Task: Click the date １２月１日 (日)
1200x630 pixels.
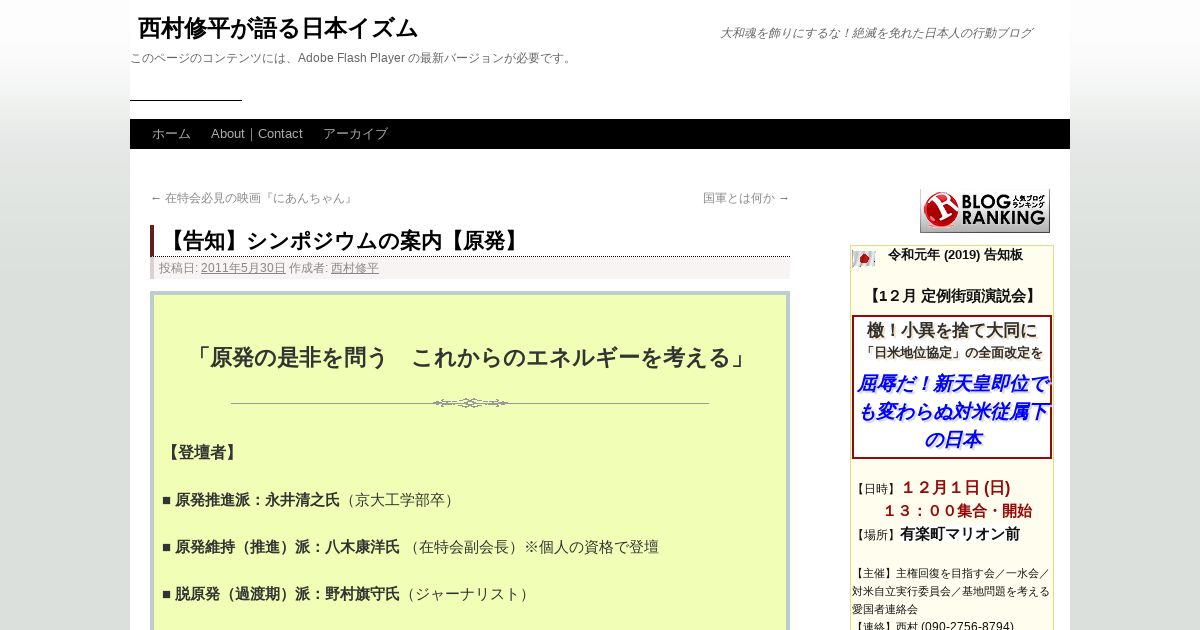Action: 956,488
